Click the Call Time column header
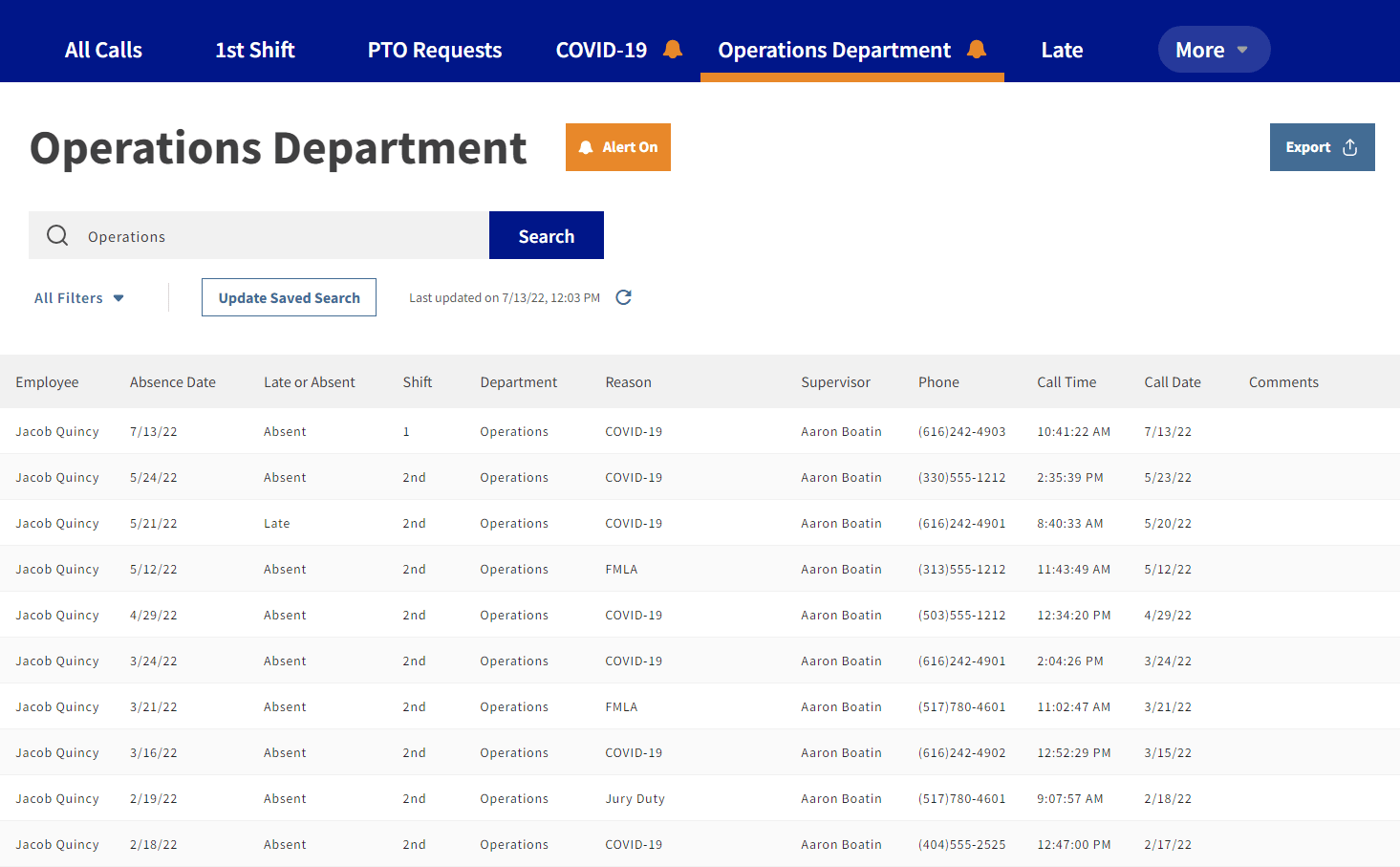Image resolution: width=1400 pixels, height=867 pixels. click(1066, 382)
